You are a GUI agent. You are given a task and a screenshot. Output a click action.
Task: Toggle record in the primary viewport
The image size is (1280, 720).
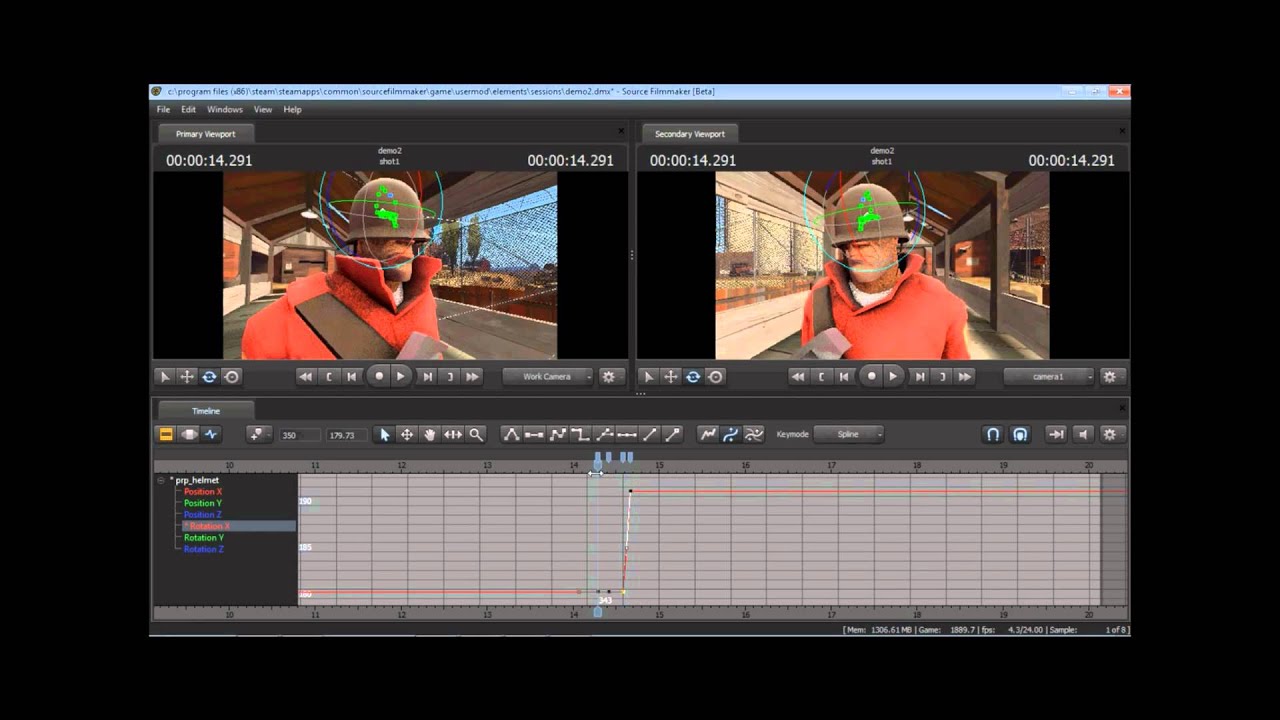point(379,377)
